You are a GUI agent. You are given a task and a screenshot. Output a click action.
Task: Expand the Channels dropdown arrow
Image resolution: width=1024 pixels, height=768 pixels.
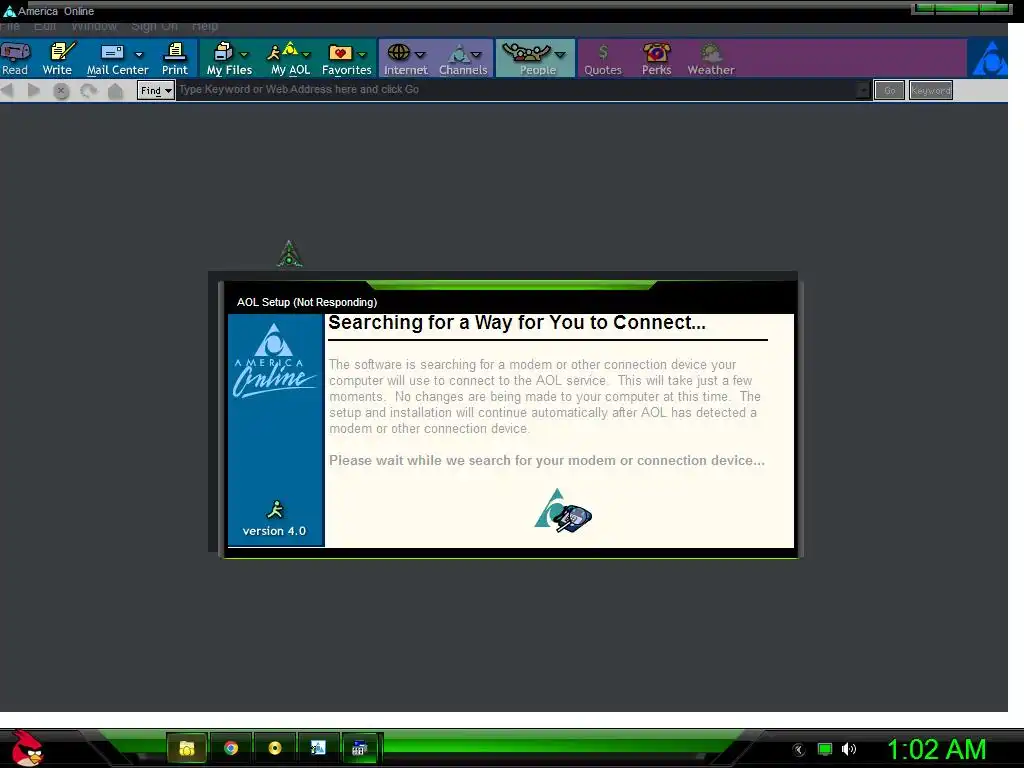pyautogui.click(x=476, y=55)
